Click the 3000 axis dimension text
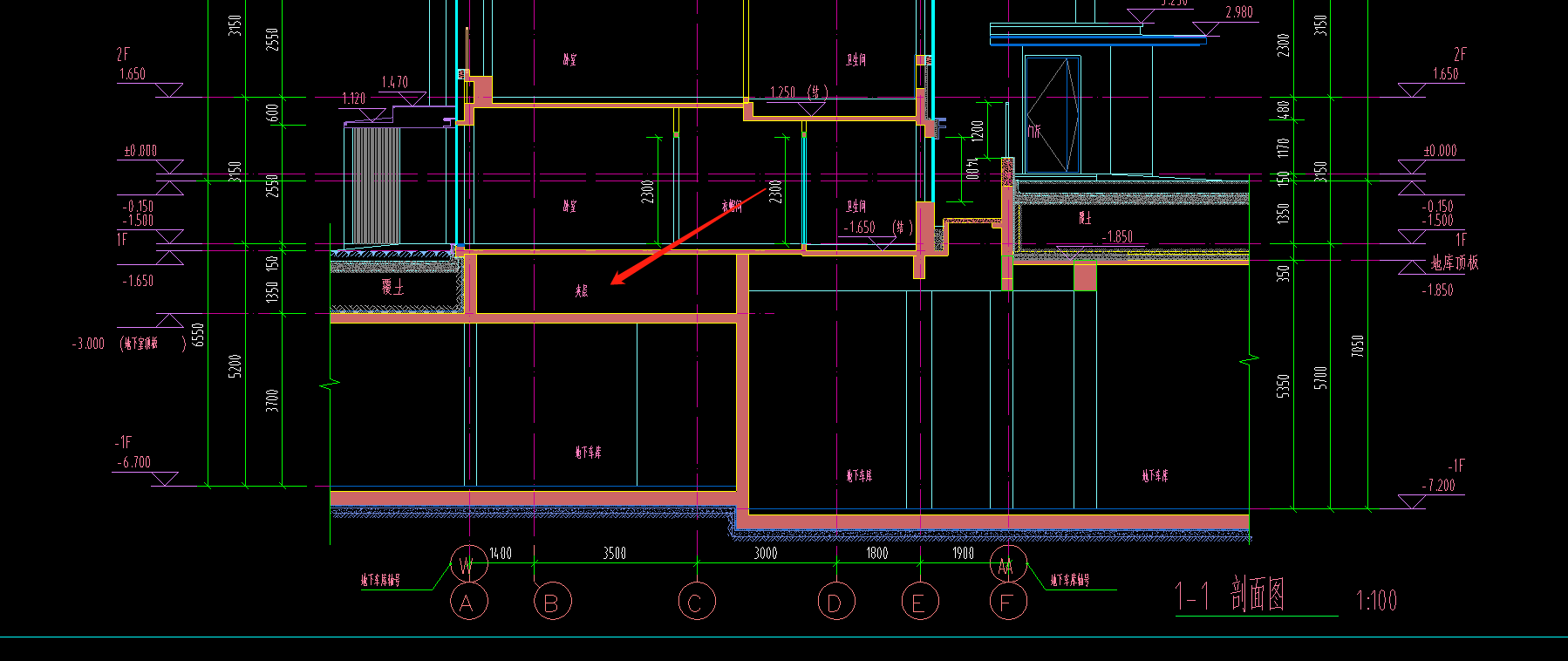The image size is (1568, 661). point(766,553)
